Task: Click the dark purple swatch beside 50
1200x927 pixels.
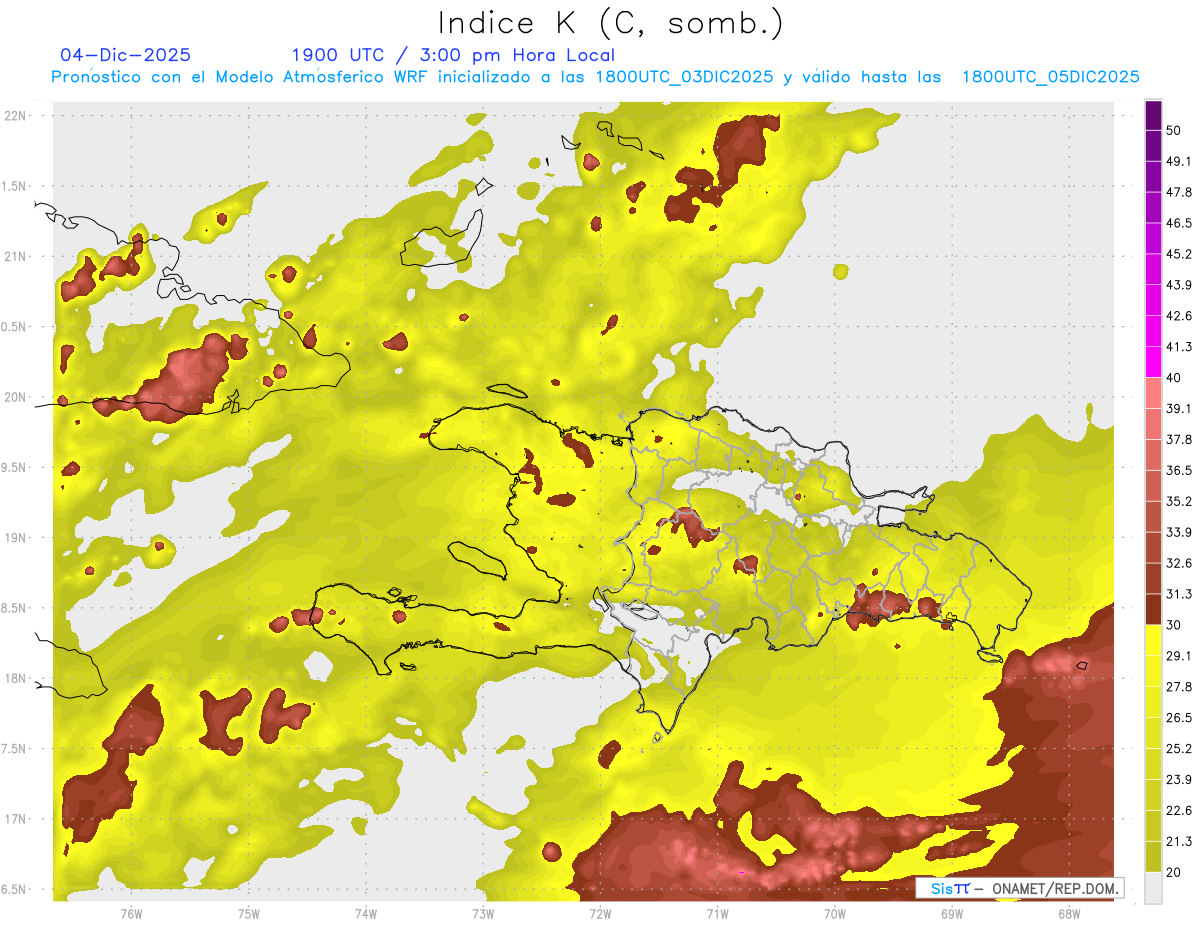Action: (x=1153, y=116)
